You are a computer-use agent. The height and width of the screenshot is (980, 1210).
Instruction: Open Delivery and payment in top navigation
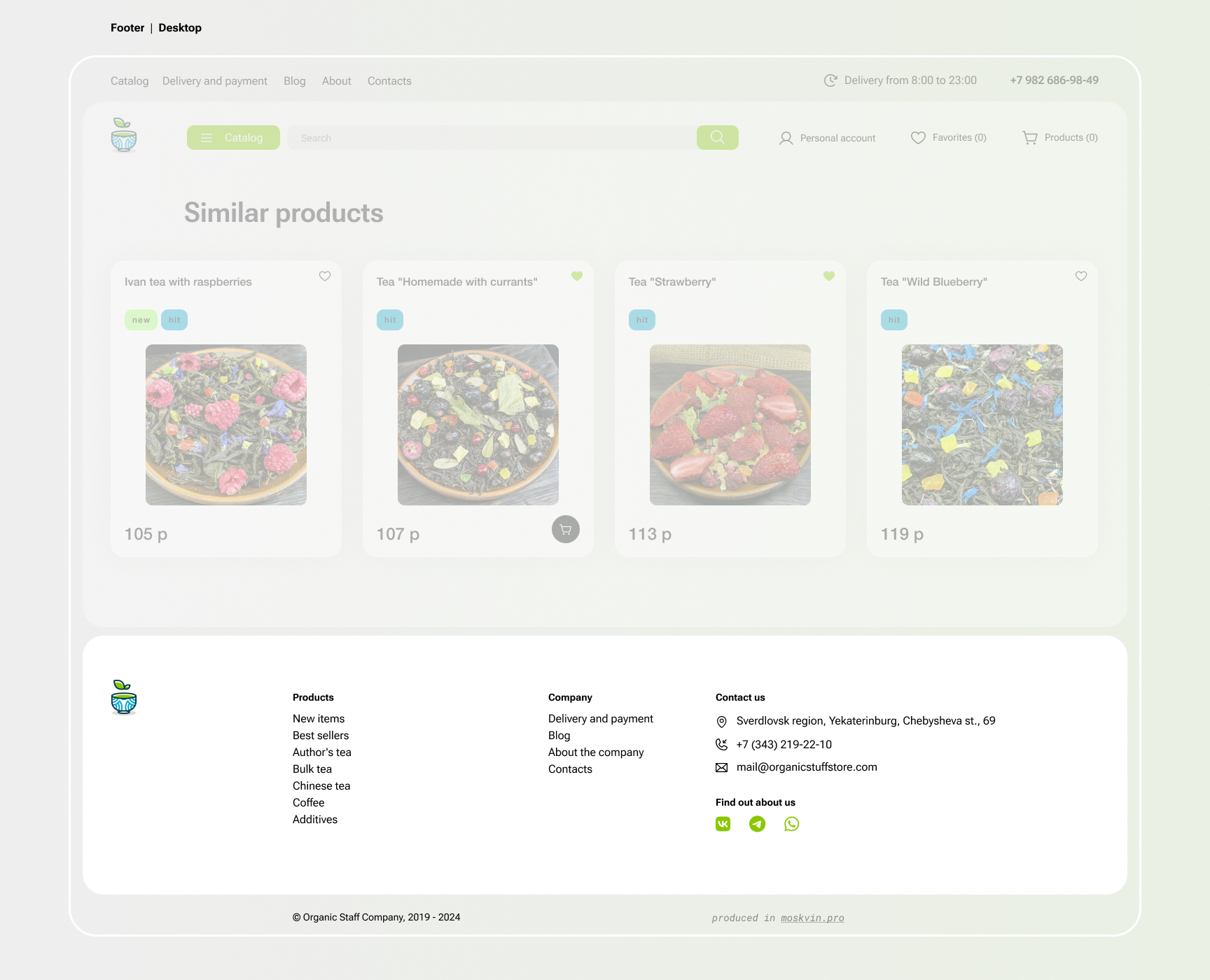pyautogui.click(x=215, y=81)
